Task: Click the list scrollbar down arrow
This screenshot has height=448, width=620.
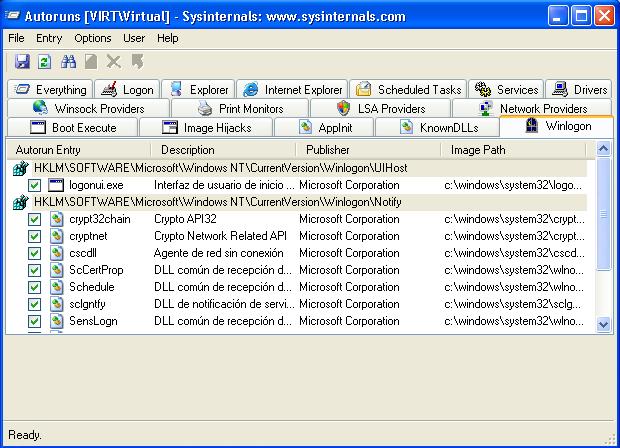Action: 603,324
